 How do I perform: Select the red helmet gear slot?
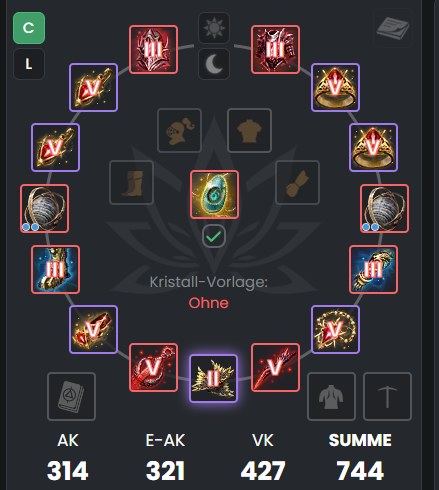point(153,49)
